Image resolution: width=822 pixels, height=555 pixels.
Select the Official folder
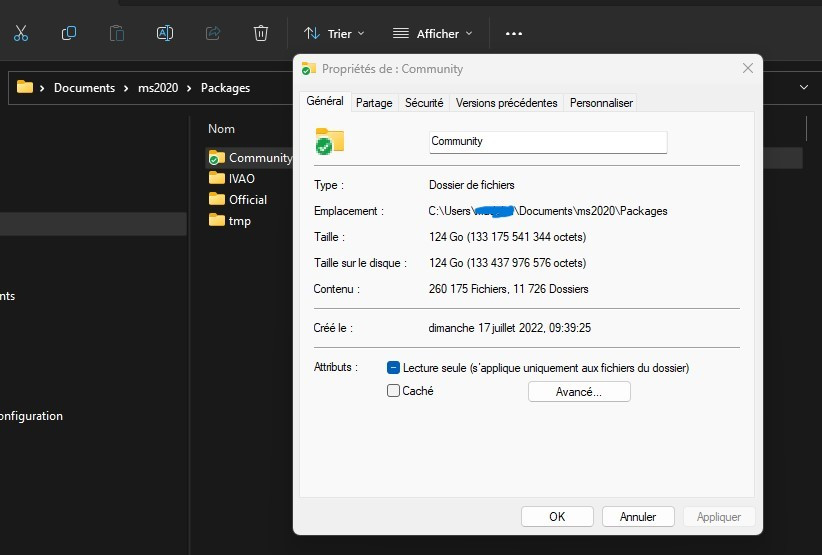coord(238,200)
